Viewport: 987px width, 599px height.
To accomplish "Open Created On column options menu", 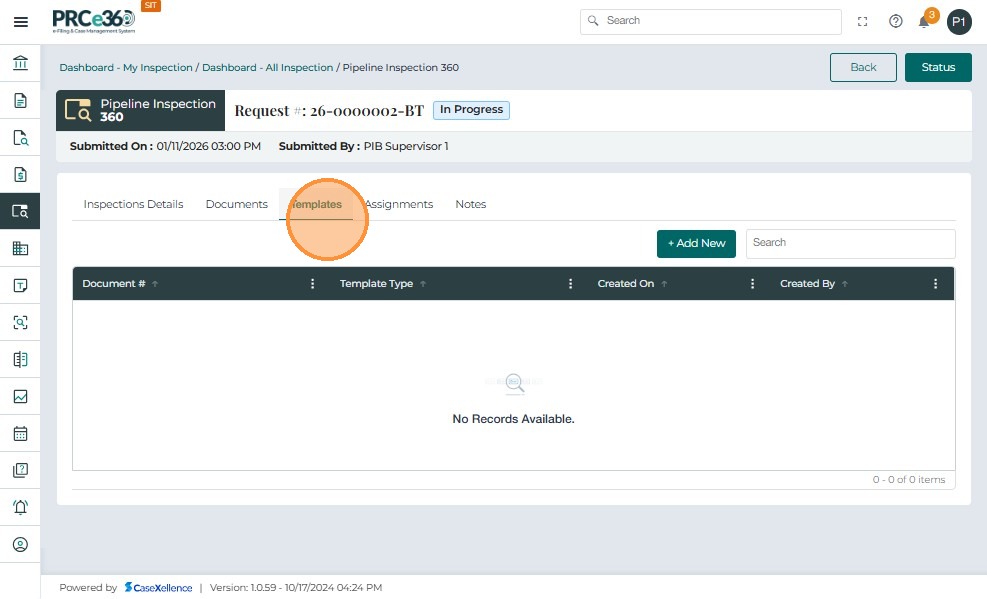I will 752,284.
